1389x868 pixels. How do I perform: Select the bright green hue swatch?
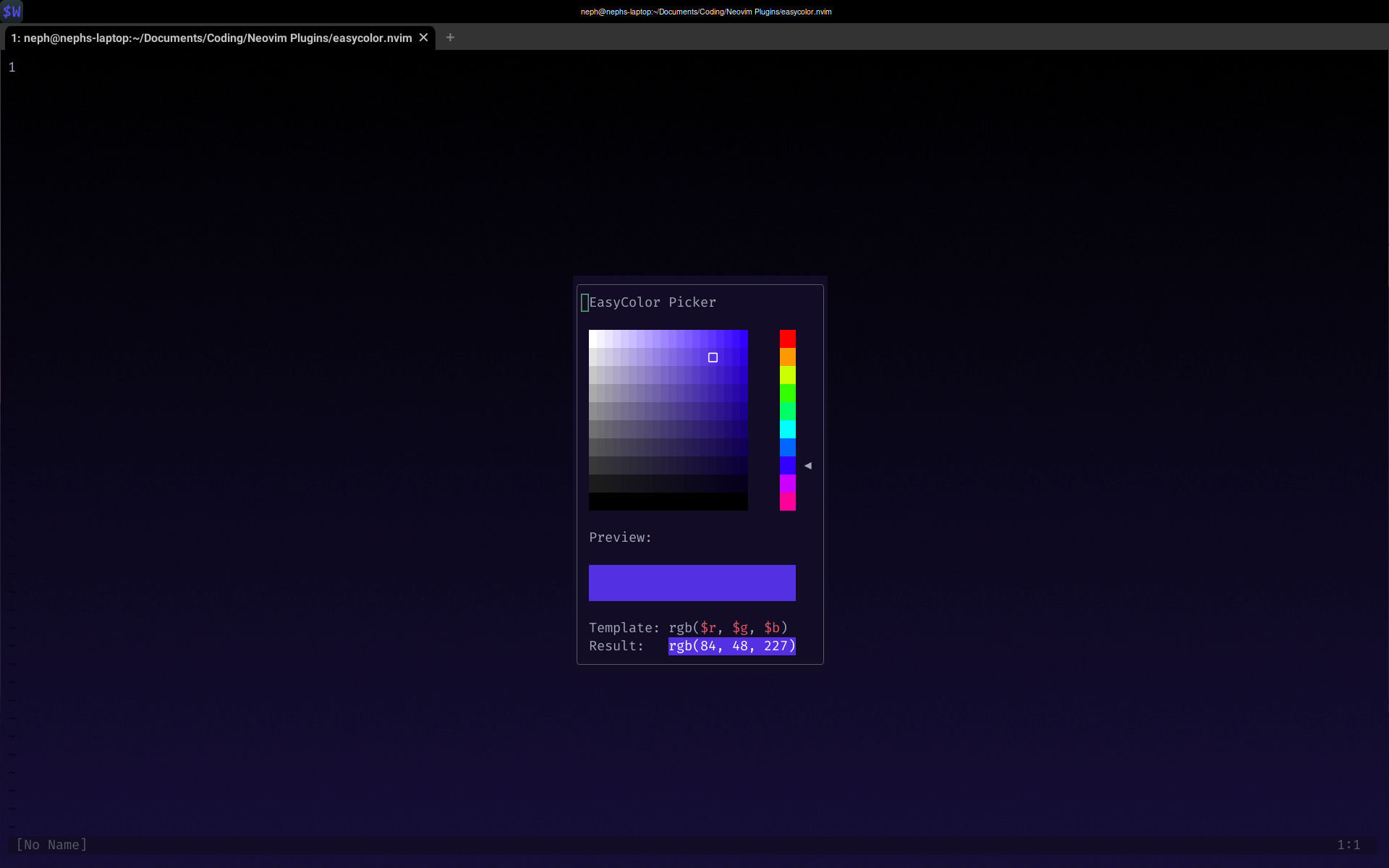[x=787, y=393]
